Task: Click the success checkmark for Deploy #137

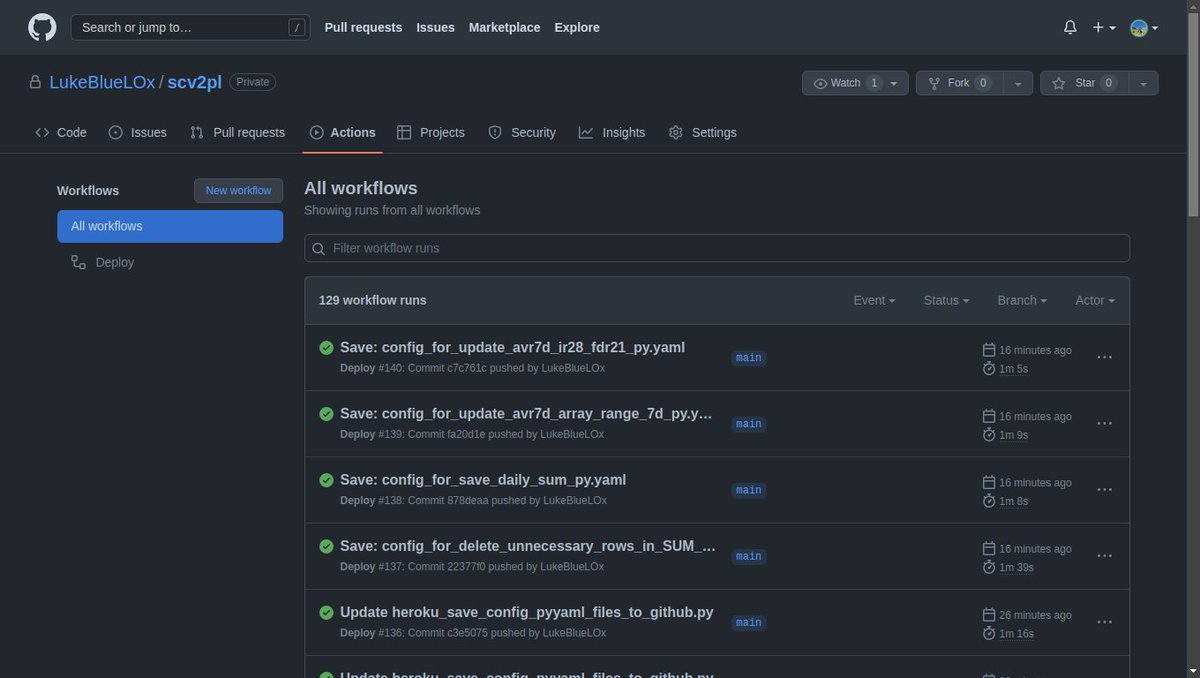Action: click(x=326, y=546)
